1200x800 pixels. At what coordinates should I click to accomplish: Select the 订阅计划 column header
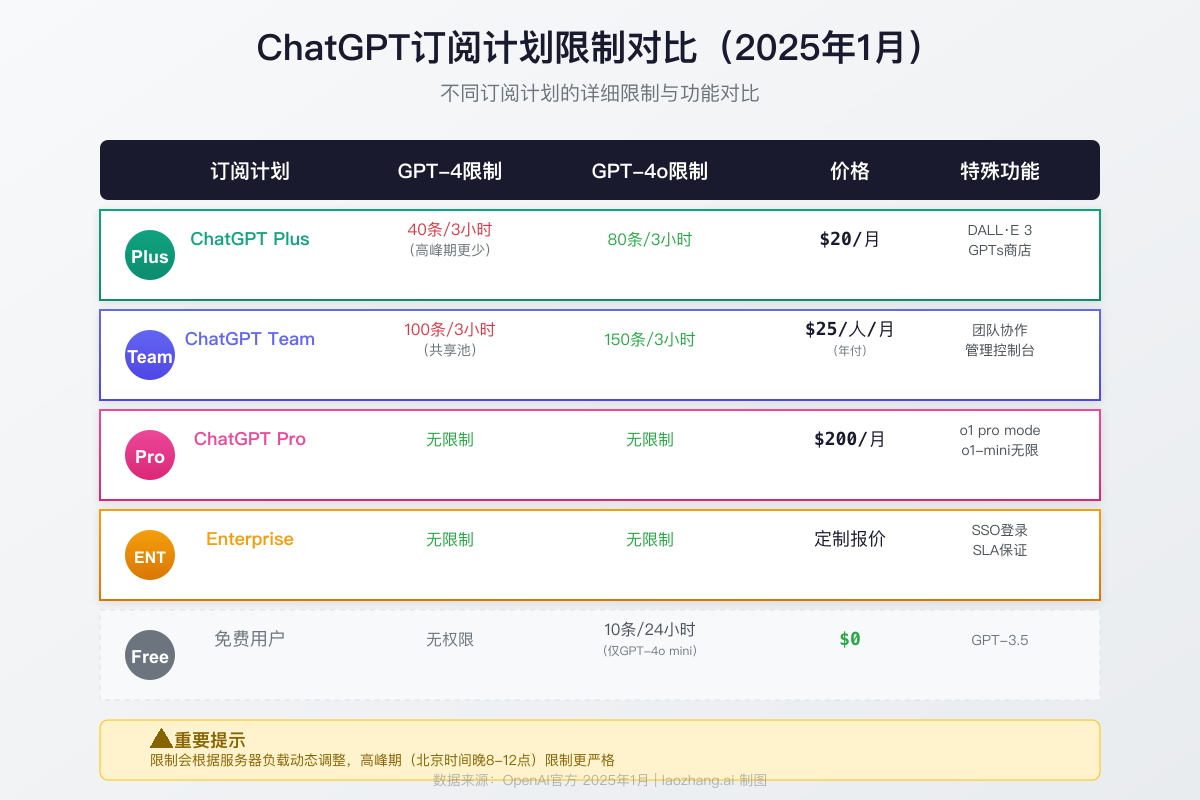[x=250, y=171]
